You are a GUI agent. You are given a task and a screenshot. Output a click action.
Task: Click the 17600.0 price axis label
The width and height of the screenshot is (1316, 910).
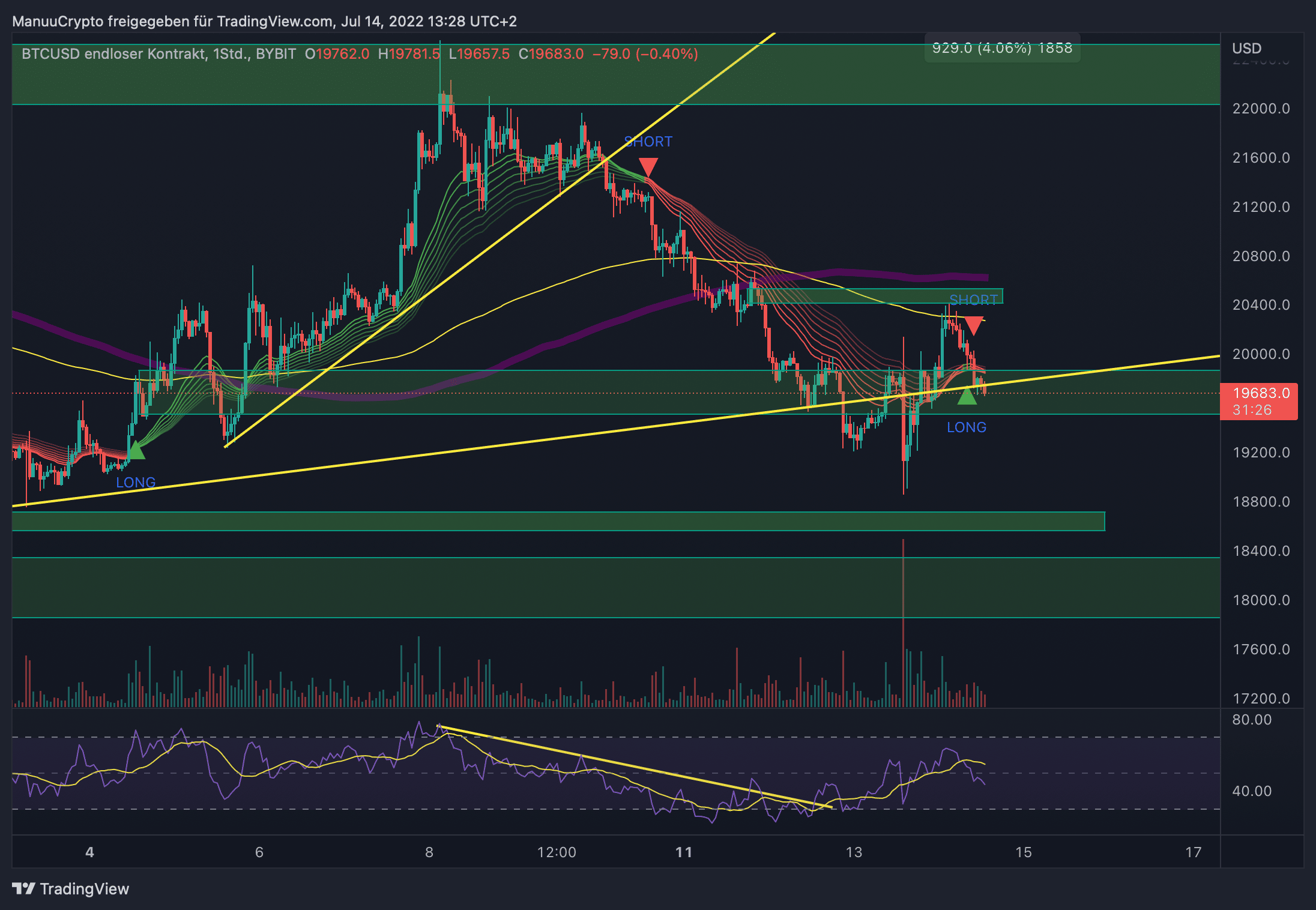[x=1261, y=649]
